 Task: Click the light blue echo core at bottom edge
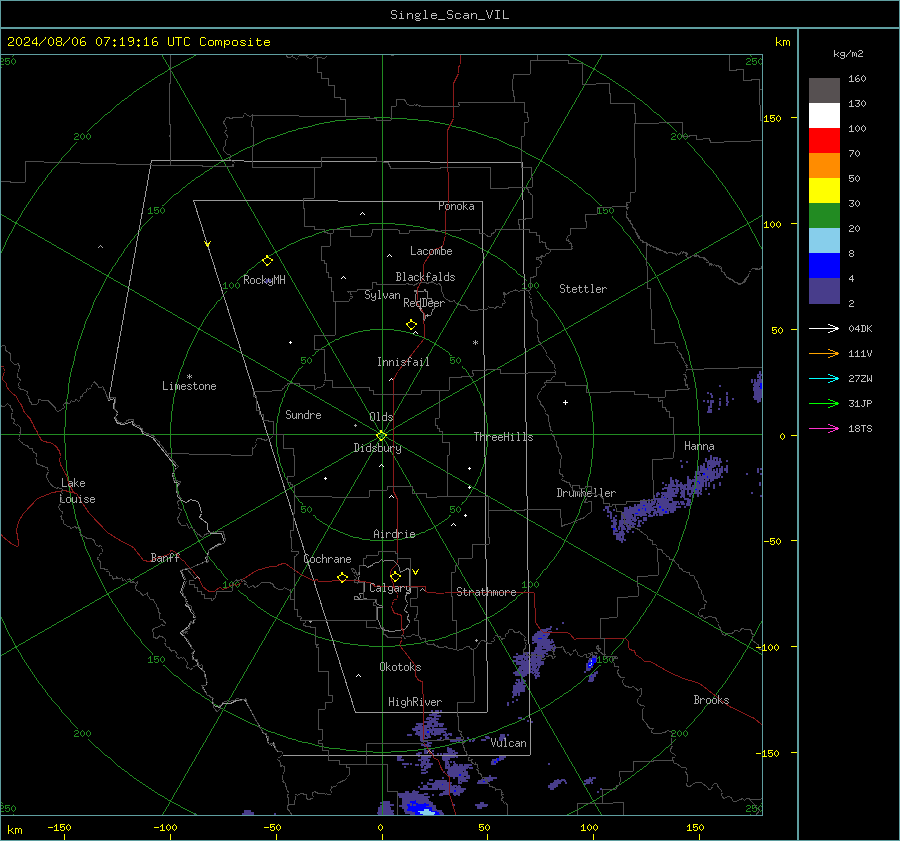[x=426, y=811]
